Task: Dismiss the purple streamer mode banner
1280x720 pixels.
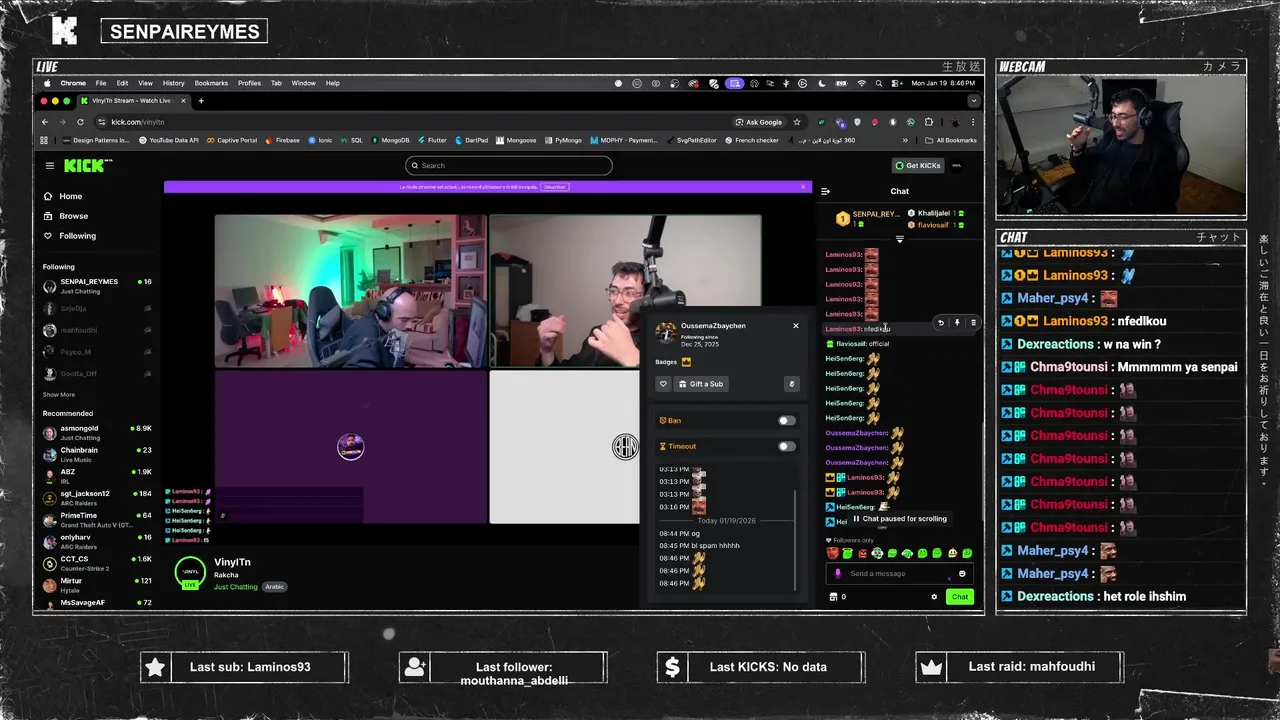Action: (802, 187)
